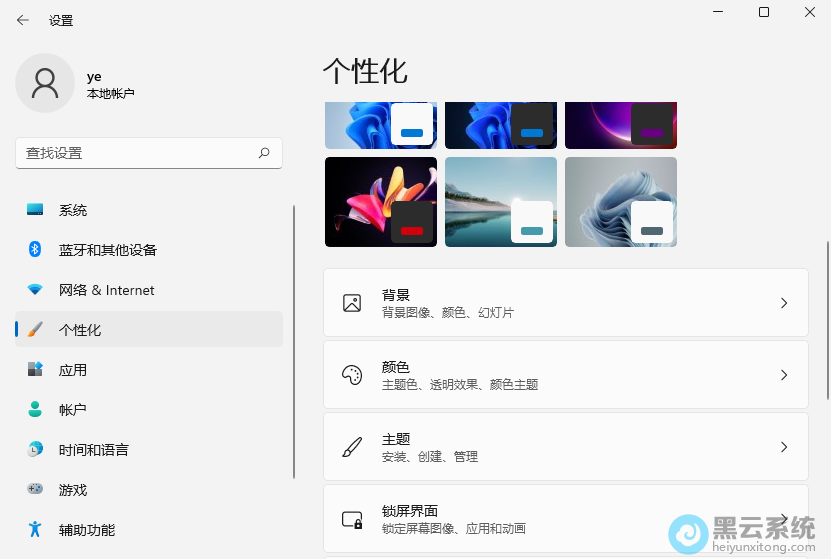
Task: Click the Accessibility figure icon
Action: coord(35,530)
